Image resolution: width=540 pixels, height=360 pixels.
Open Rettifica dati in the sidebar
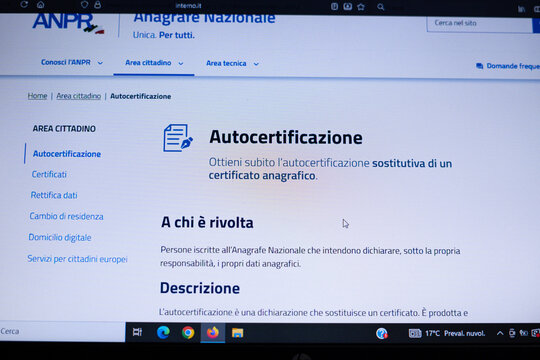point(54,195)
